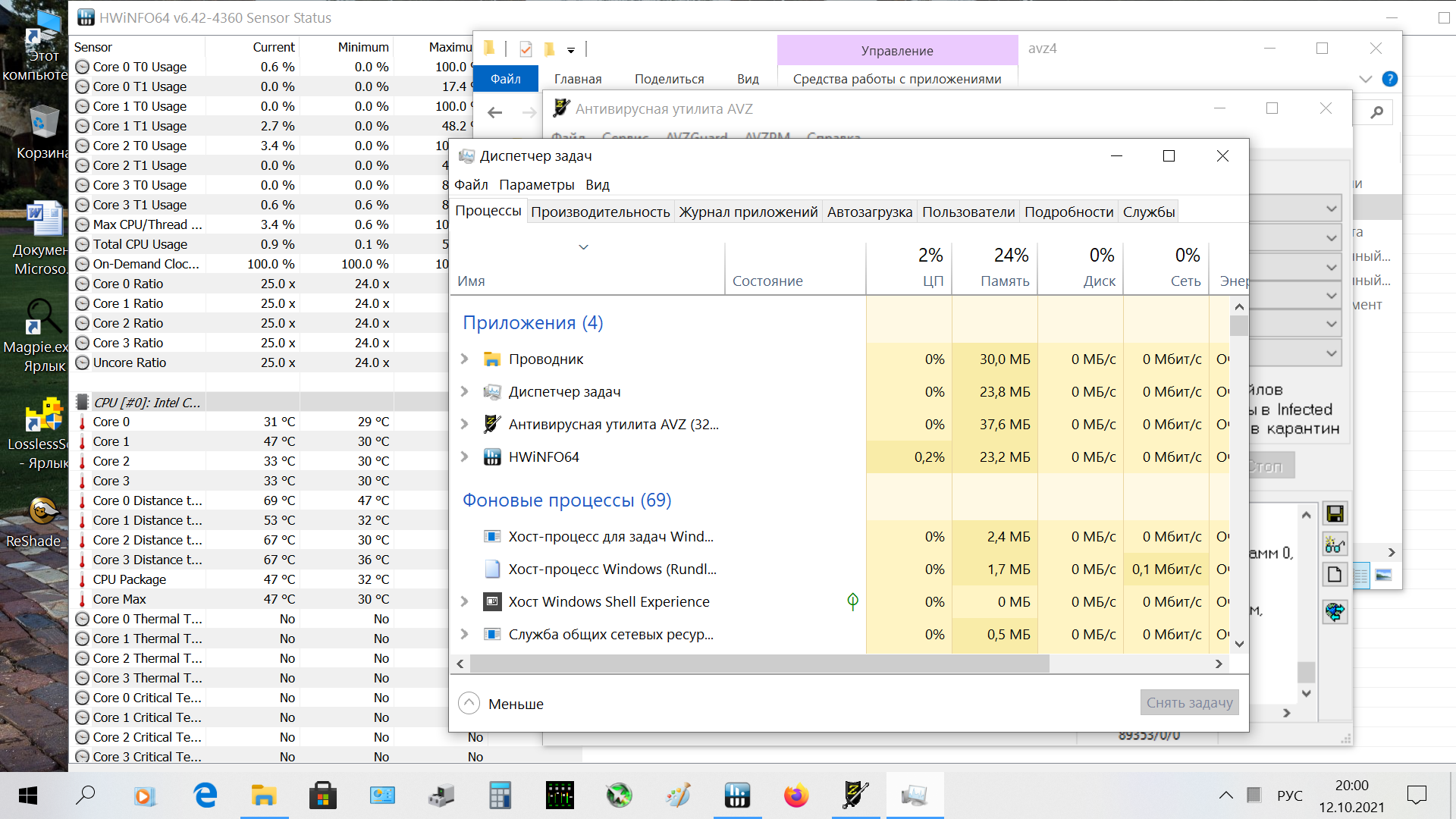Open Firefox from the taskbar
The image size is (1456, 819).
coord(795,795)
